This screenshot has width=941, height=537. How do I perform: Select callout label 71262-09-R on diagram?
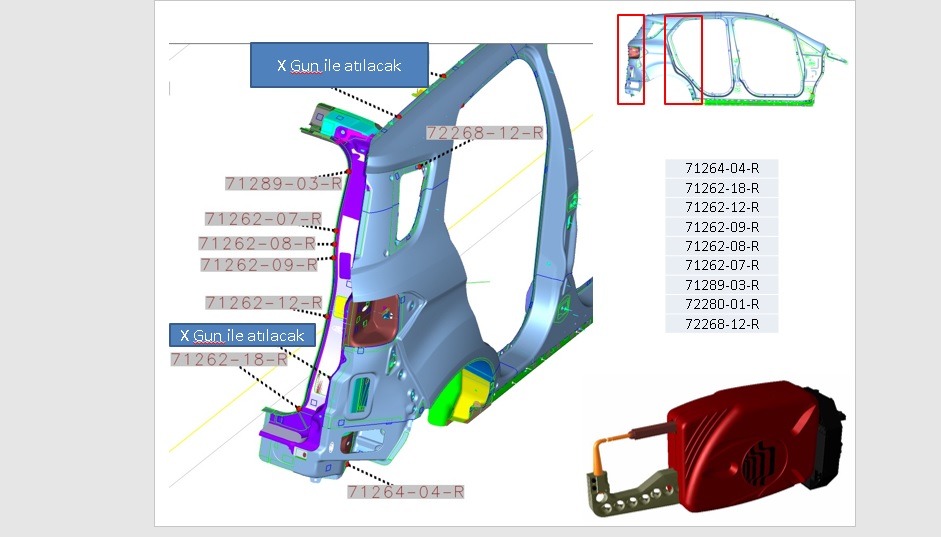pos(259,265)
